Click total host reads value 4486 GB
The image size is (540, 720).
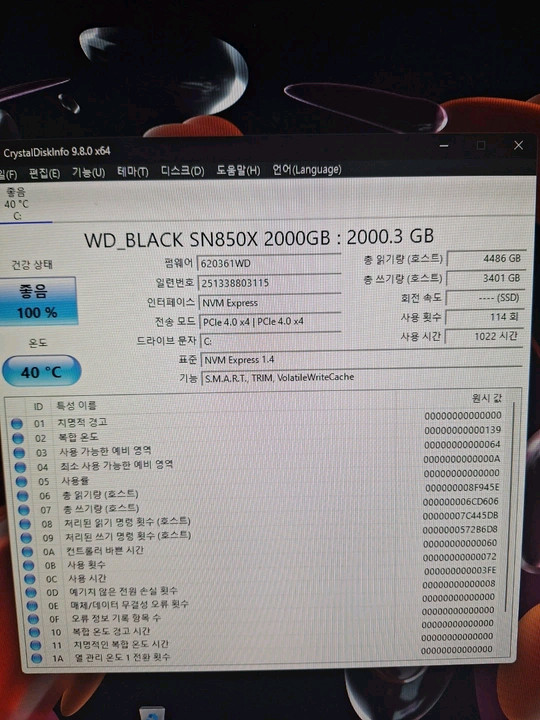486,259
